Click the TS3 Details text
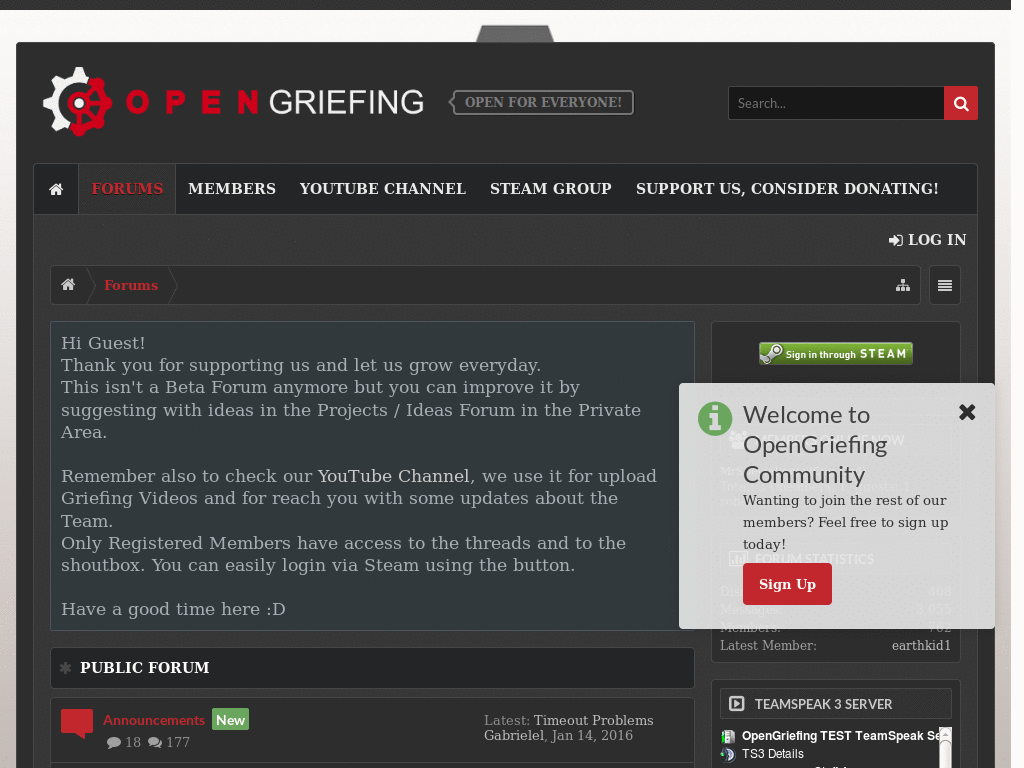1024x768 pixels. pyautogui.click(x=773, y=754)
